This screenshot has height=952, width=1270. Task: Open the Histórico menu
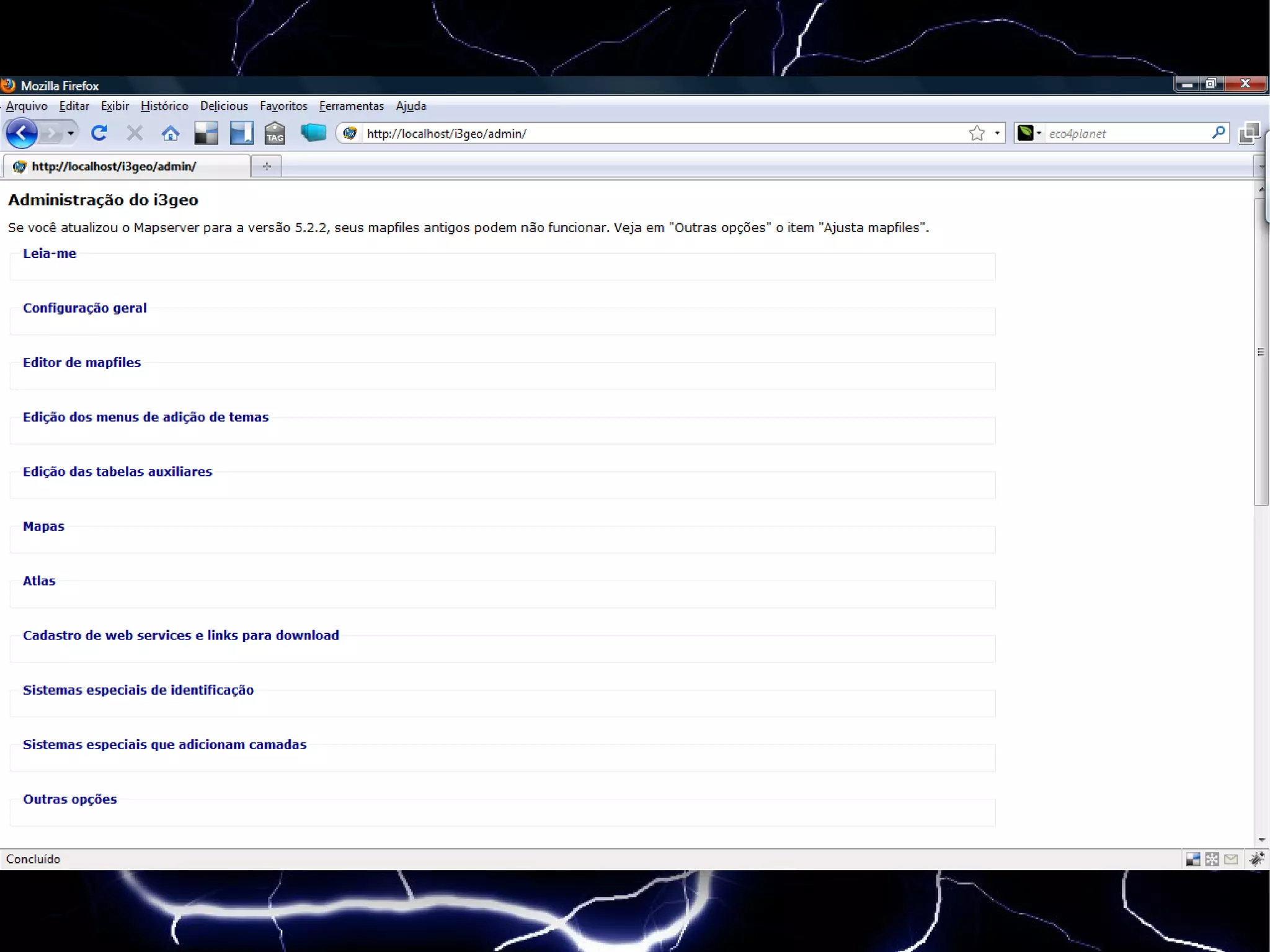click(164, 106)
